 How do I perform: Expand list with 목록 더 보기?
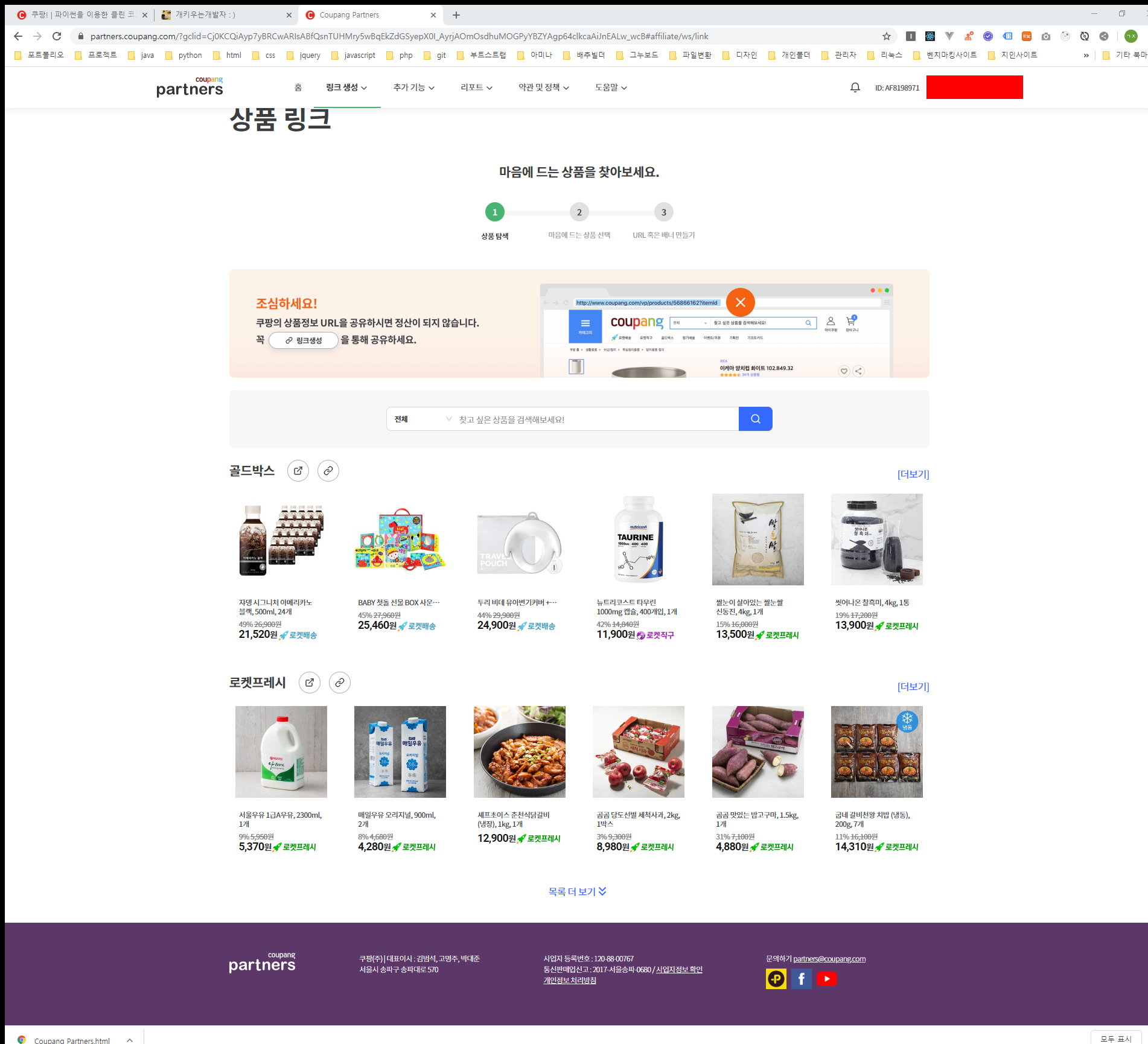click(x=577, y=891)
